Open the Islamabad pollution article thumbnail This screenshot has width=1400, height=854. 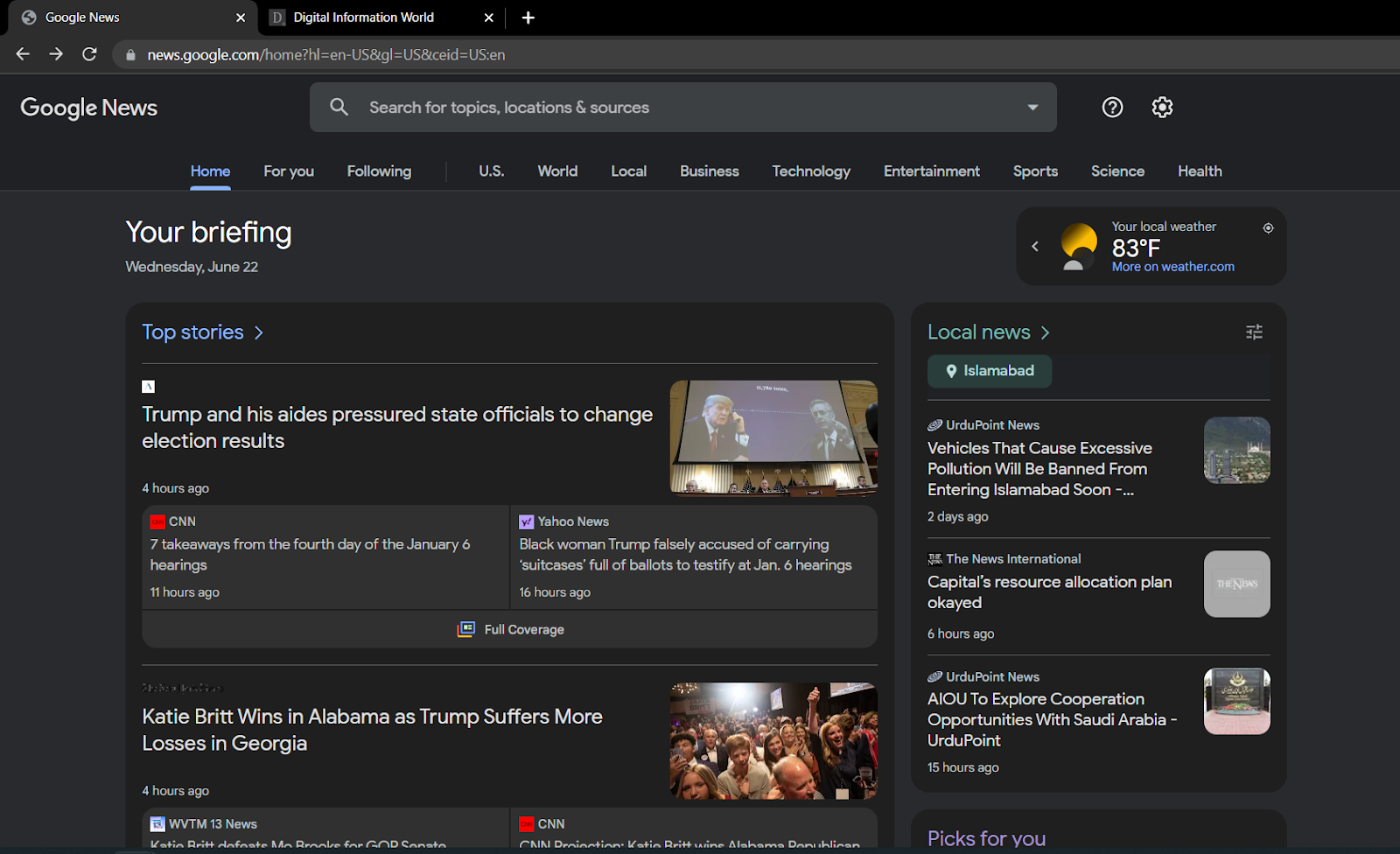click(x=1237, y=450)
